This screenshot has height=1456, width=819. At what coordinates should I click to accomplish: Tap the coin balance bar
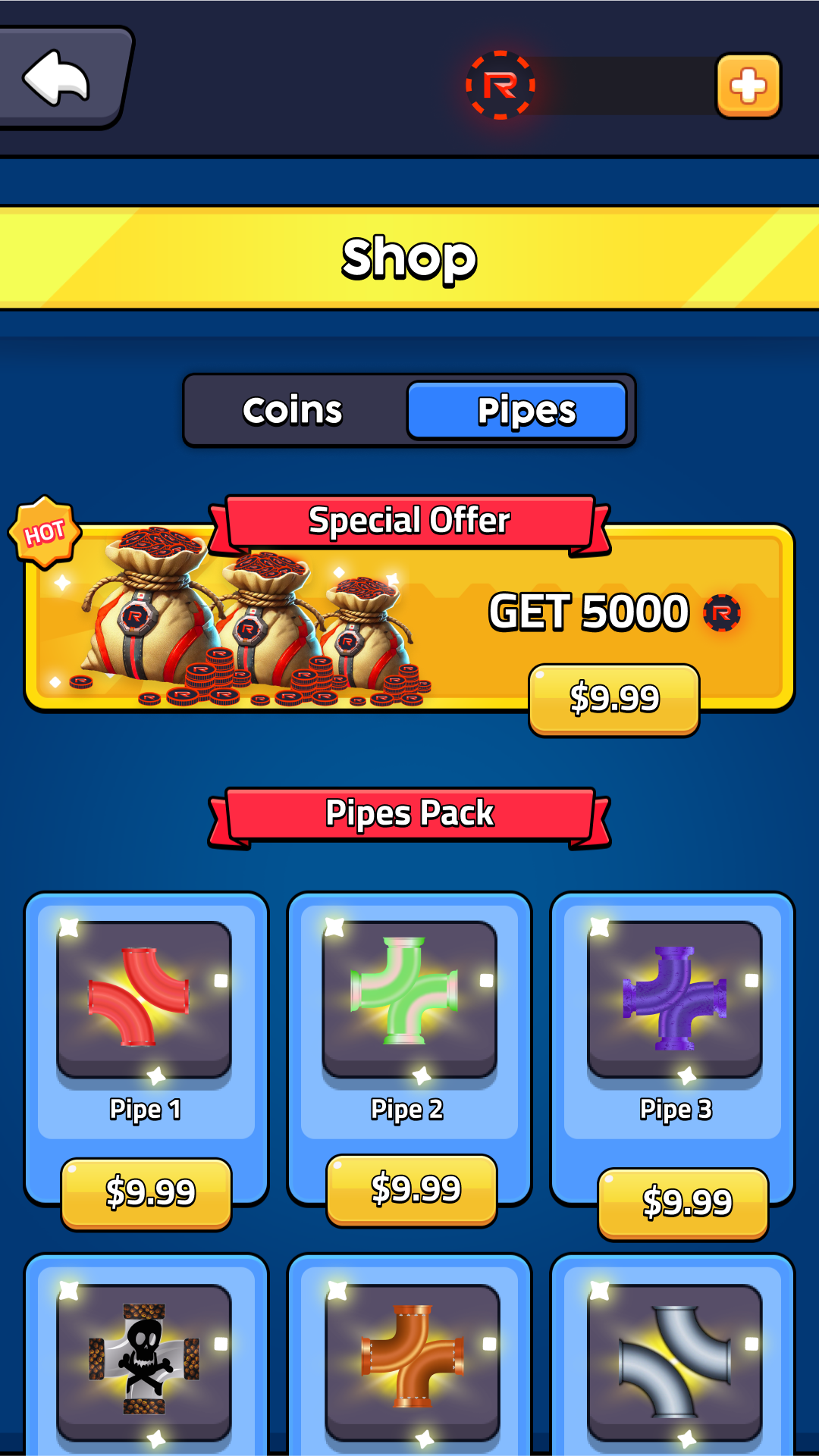tap(622, 86)
